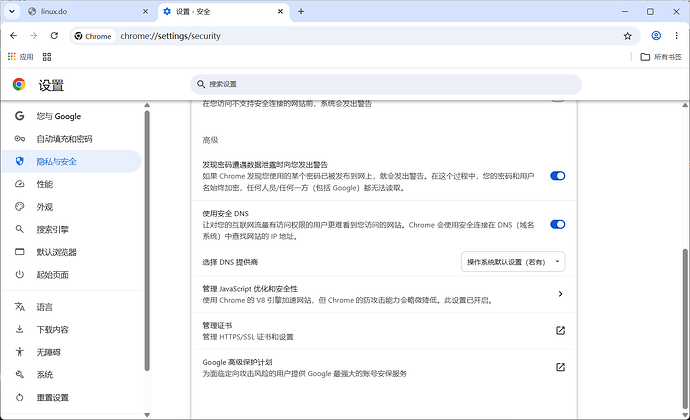Image resolution: width=690 pixels, height=420 pixels.
Task: Open the profile avatar icon
Action: 656,36
